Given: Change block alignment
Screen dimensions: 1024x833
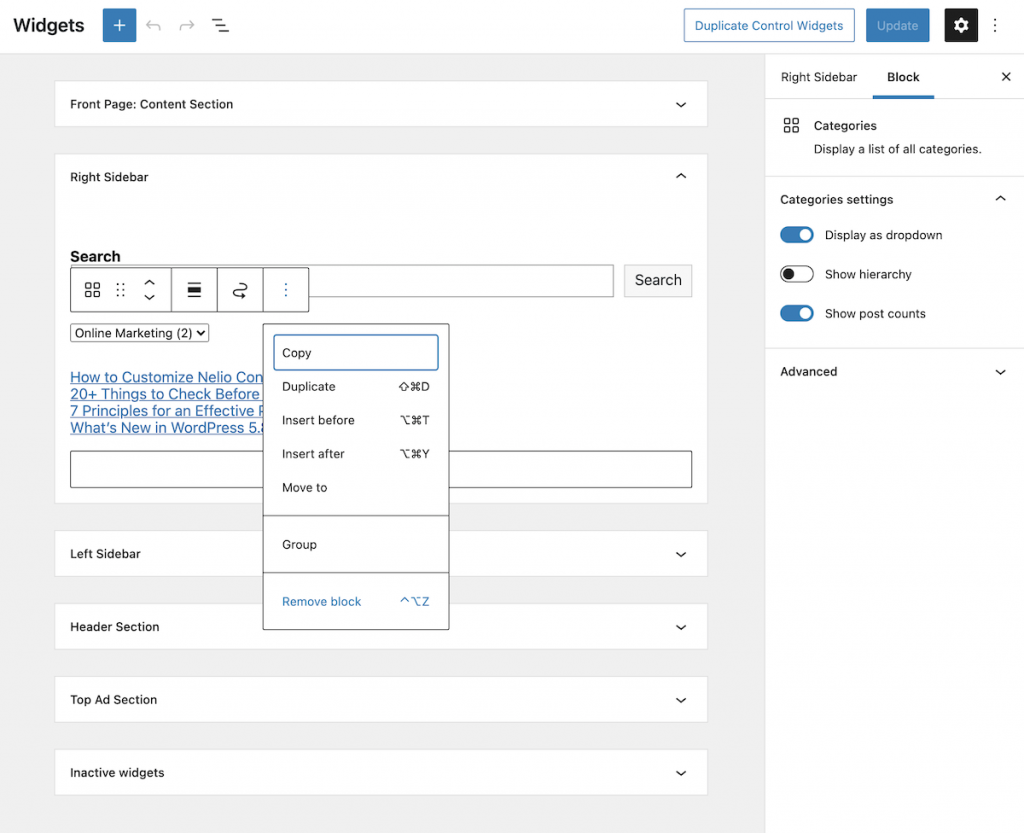Looking at the screenshot, I should pos(194,290).
